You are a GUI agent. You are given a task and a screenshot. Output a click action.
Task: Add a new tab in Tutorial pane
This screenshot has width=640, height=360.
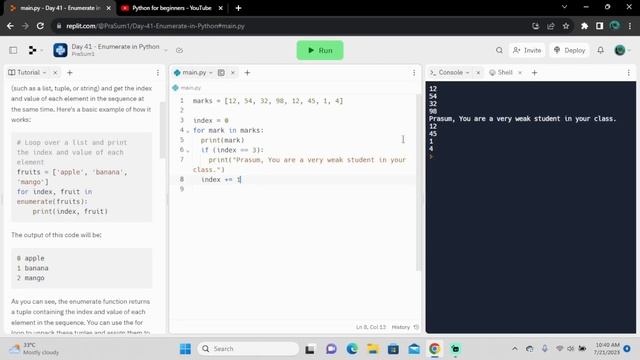pos(69,73)
